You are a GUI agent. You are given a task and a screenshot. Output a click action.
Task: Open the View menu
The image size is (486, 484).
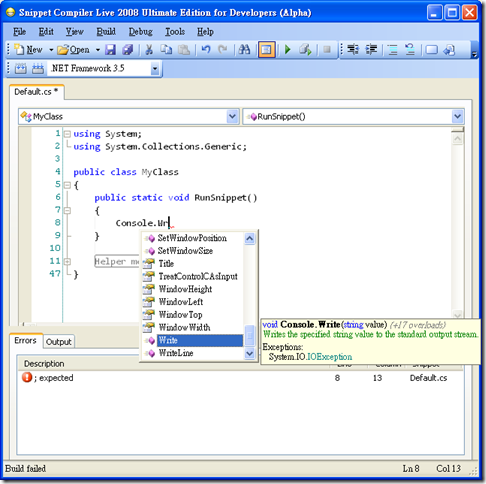point(75,32)
